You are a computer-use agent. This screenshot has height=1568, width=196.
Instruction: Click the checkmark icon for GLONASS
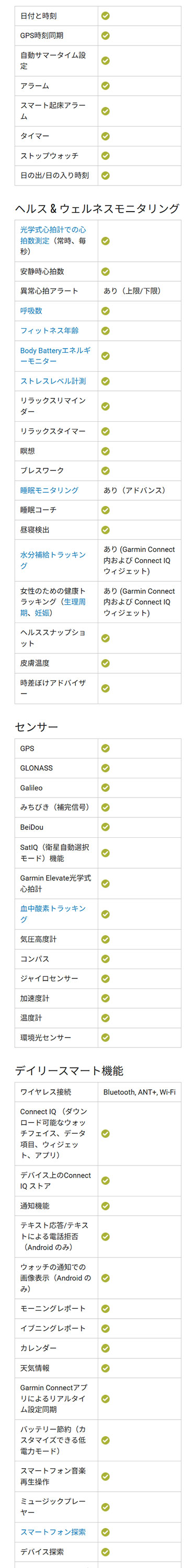105,768
